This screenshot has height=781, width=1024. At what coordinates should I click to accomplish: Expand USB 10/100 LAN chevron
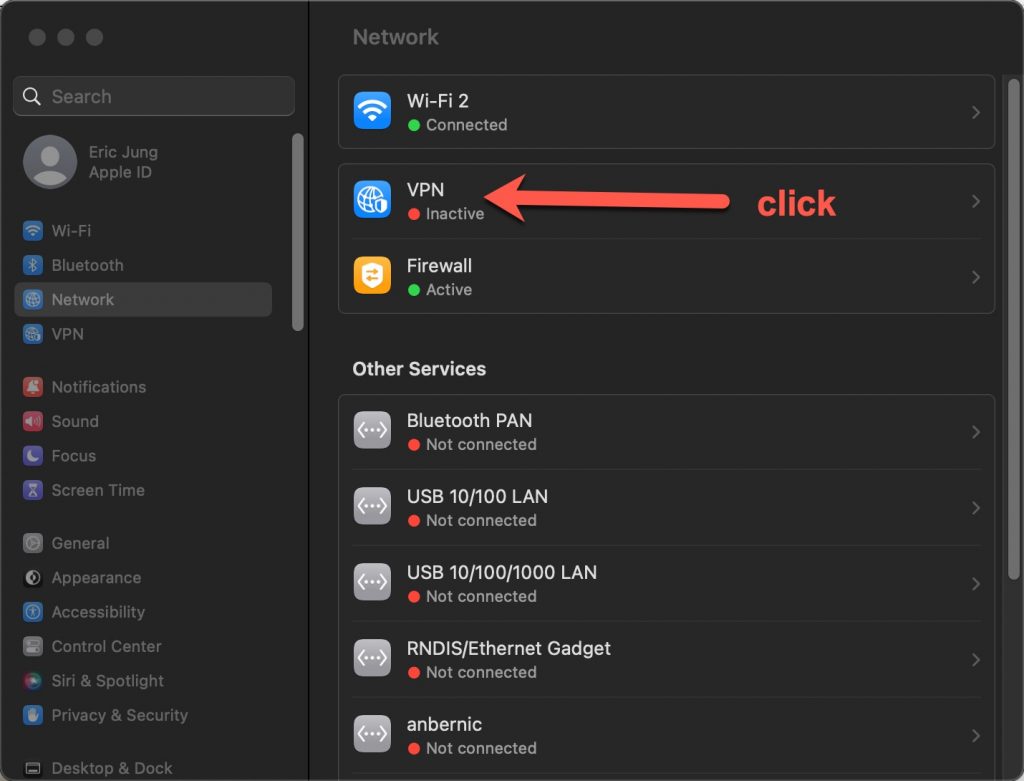pyautogui.click(x=976, y=508)
